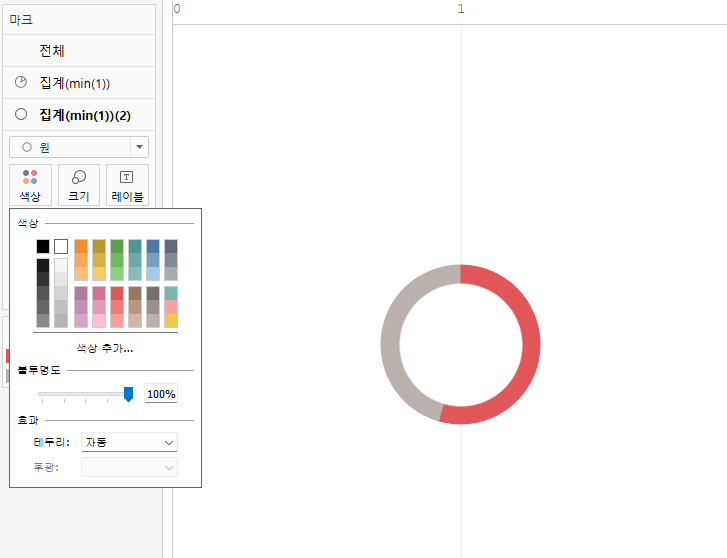Viewport: 727px width, 558px height.
Task: Click the 마크 card header
Action: click(x=79, y=19)
